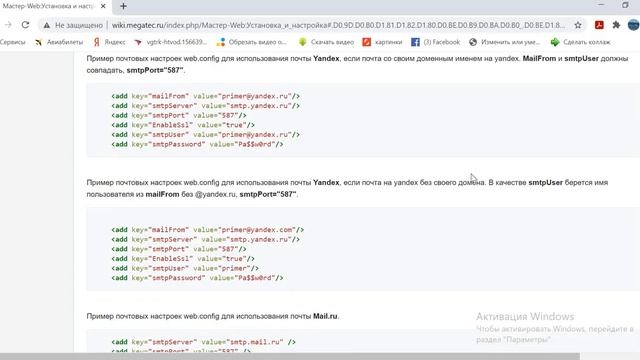Minimize the browser window
This screenshot has width=640, height=360.
[601, 5]
